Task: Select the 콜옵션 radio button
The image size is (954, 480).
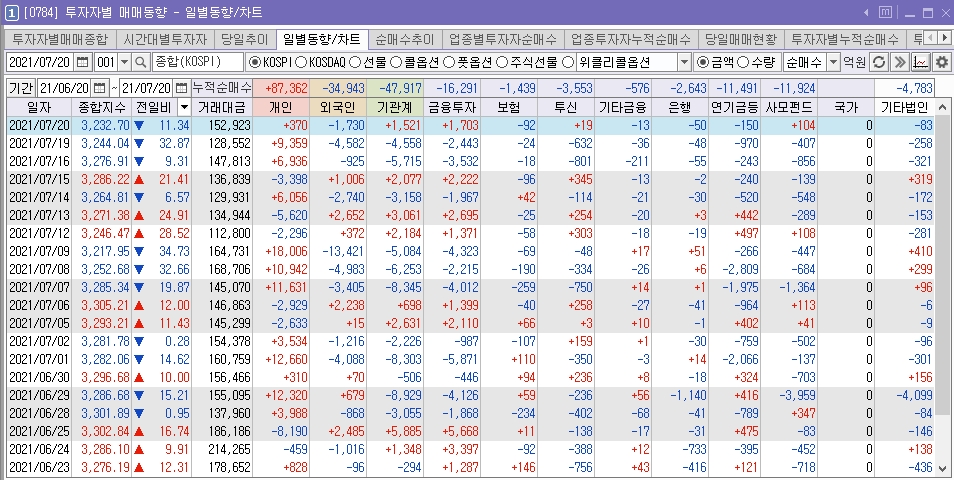Action: 395,61
